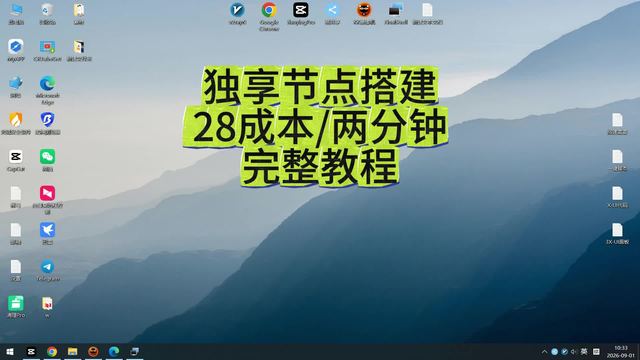Launch the green Pro app shortcut
The image size is (640, 360).
pos(16,307)
